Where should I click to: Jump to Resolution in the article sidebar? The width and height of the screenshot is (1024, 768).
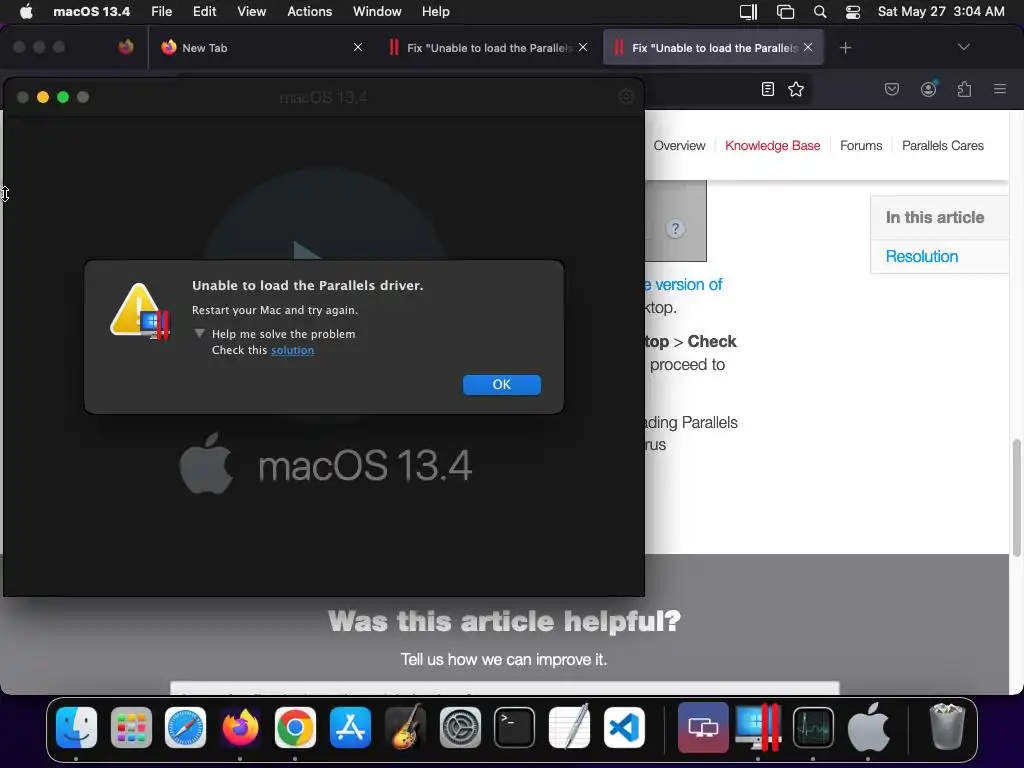click(x=921, y=257)
